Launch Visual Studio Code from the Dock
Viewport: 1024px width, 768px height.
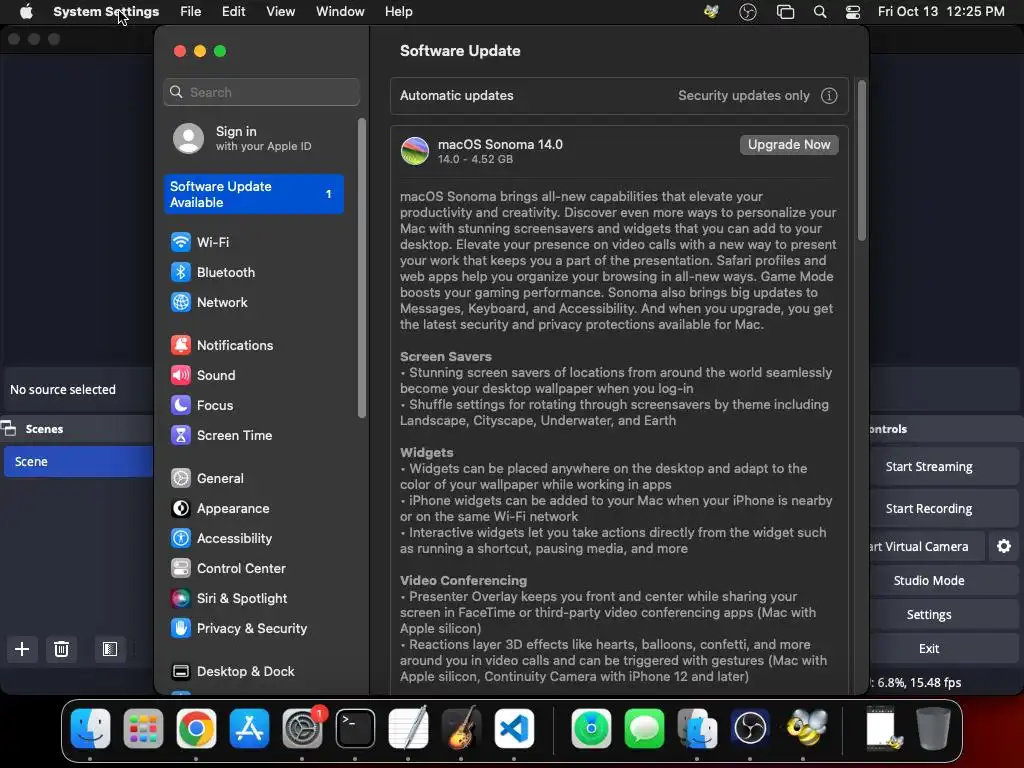(514, 729)
